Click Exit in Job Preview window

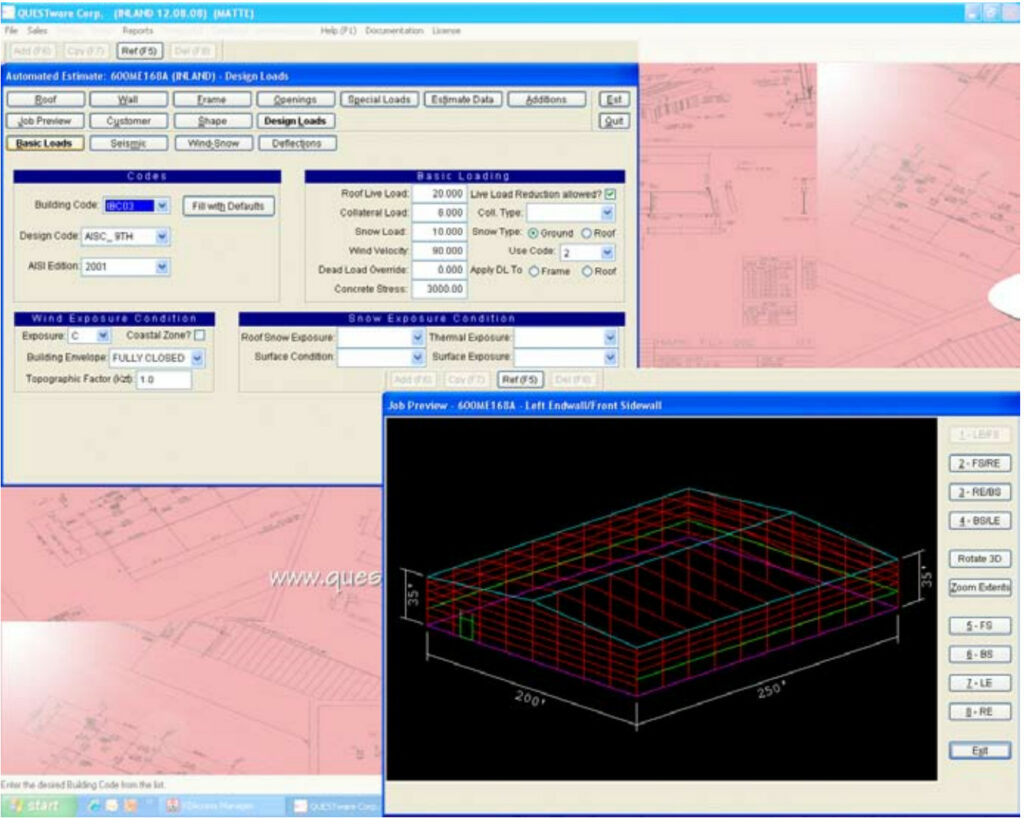coord(980,751)
